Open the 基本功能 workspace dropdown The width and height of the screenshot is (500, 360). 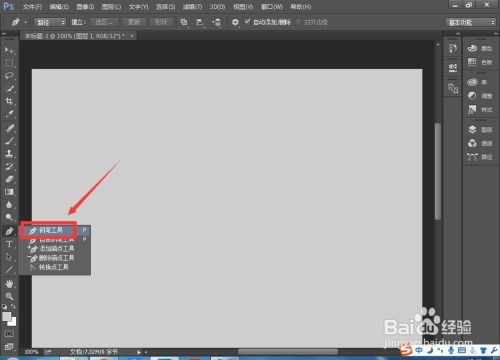(x=470, y=22)
